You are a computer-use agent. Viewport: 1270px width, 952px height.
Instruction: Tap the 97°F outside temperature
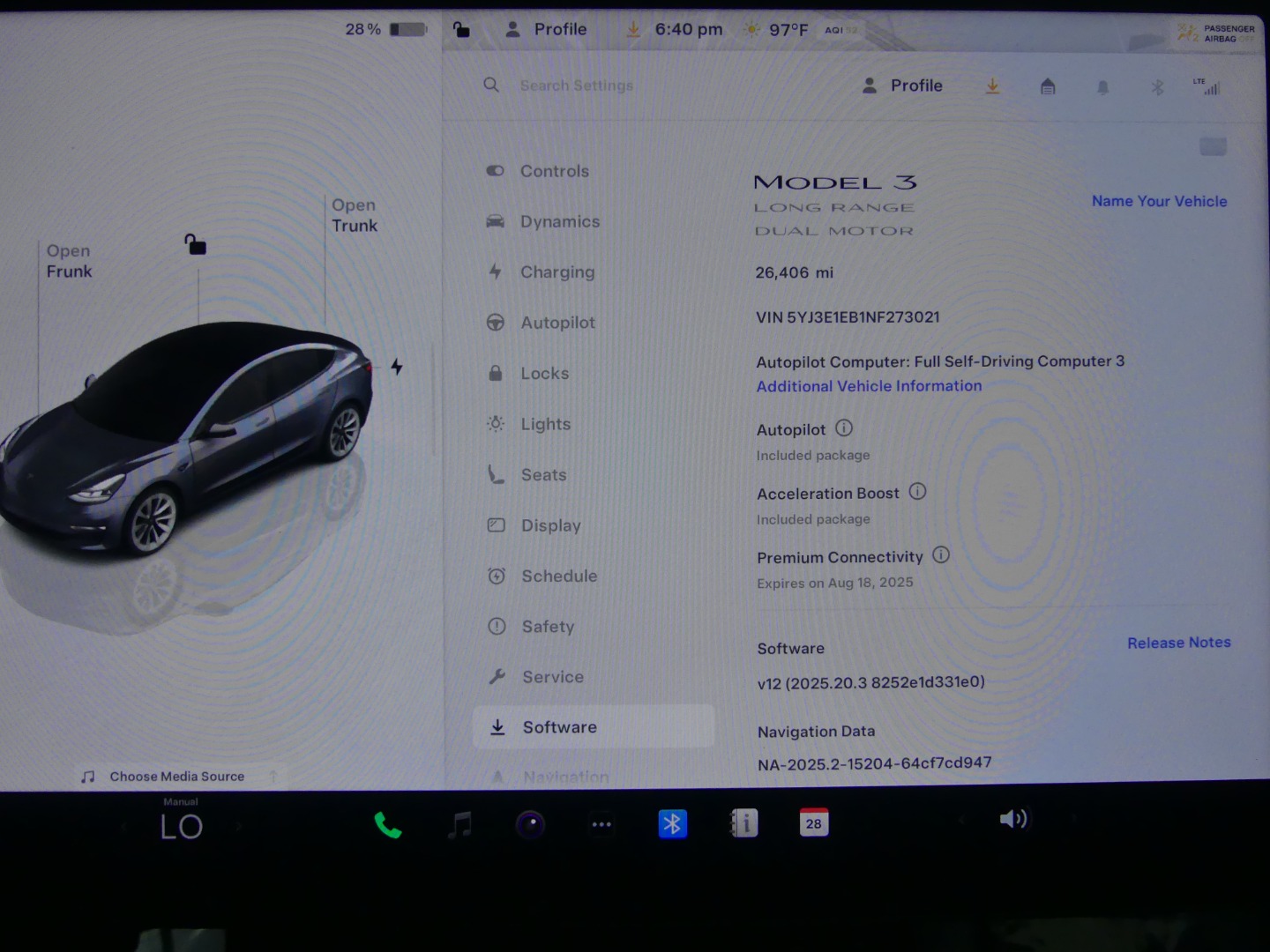(788, 29)
